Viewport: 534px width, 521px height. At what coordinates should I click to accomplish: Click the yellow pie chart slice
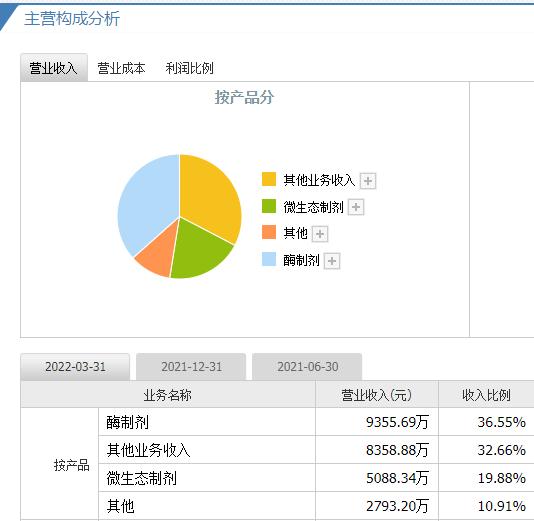(208, 195)
